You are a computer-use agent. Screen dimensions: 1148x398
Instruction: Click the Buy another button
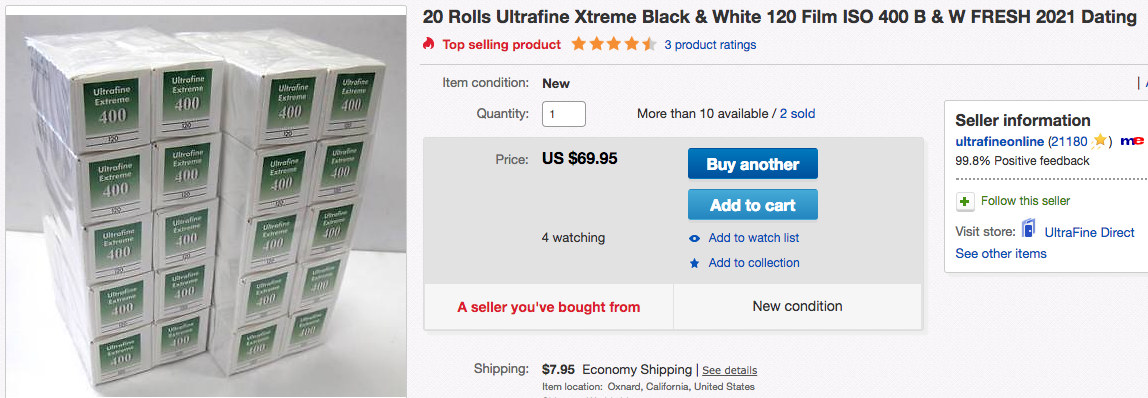[x=753, y=164]
